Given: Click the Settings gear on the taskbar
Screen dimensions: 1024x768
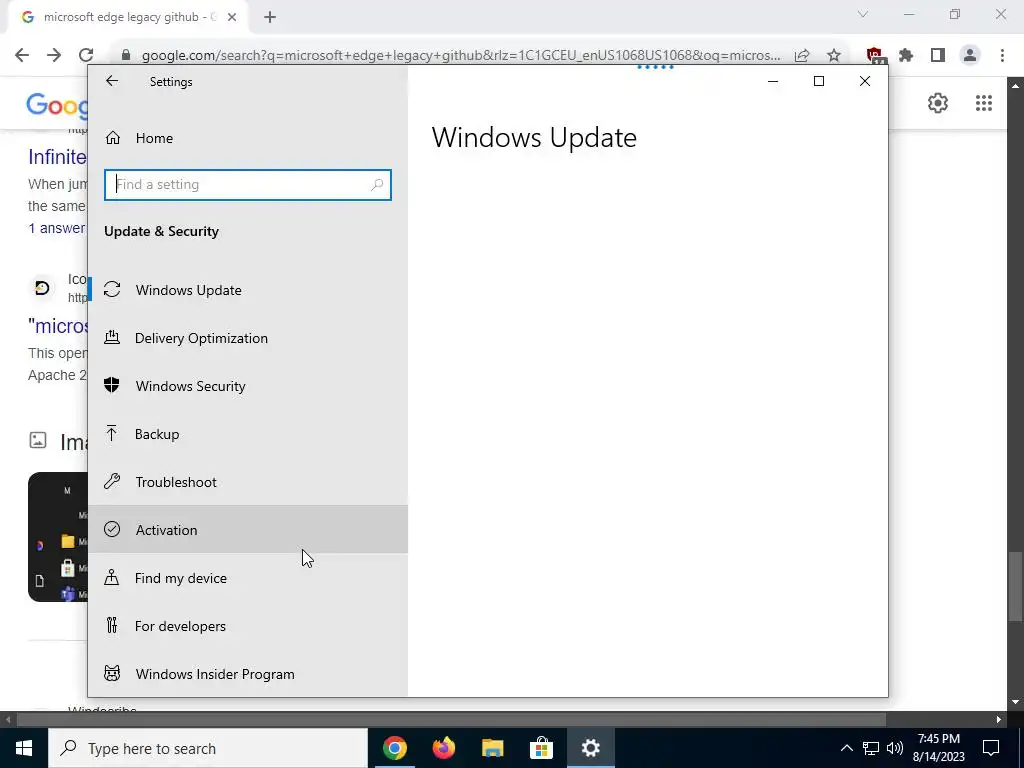Looking at the screenshot, I should pos(590,748).
